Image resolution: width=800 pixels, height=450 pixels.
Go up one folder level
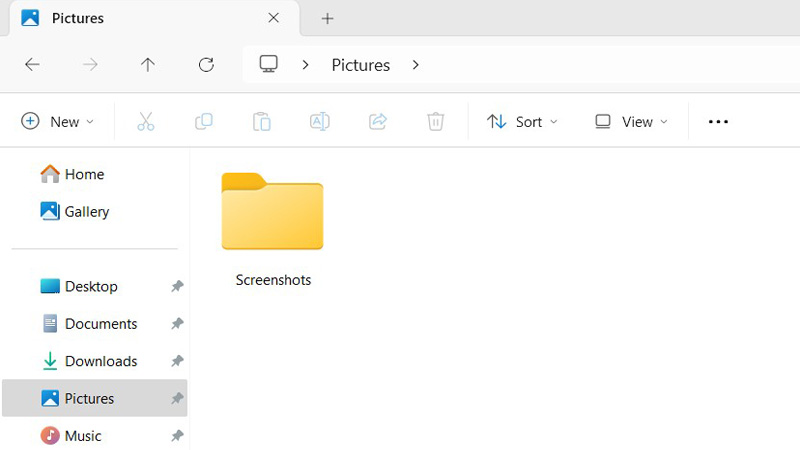point(148,65)
